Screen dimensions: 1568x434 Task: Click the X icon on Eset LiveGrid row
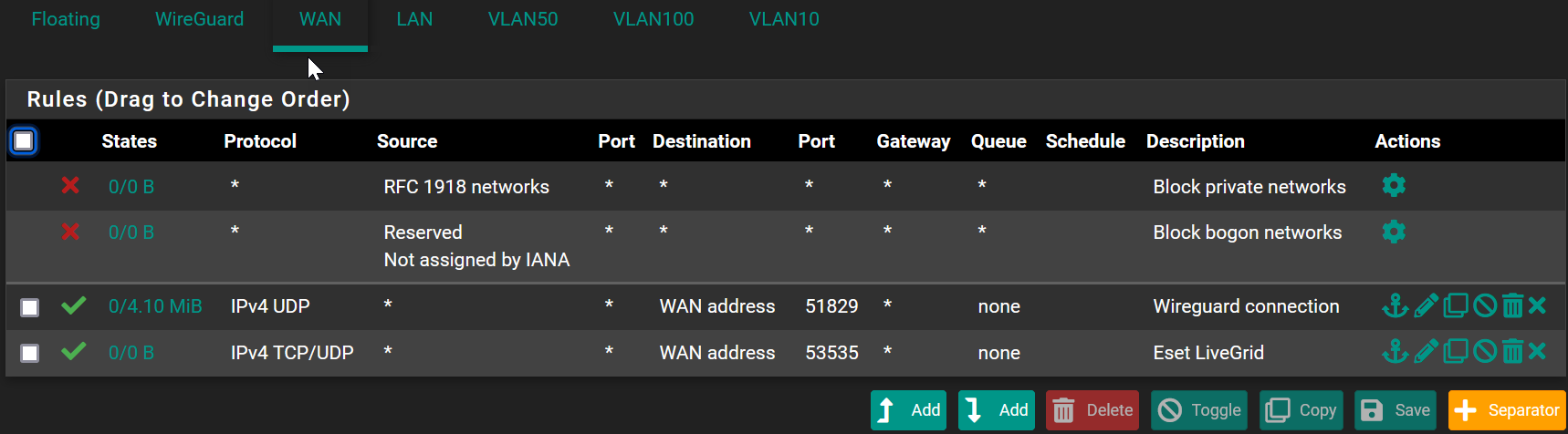1538,352
